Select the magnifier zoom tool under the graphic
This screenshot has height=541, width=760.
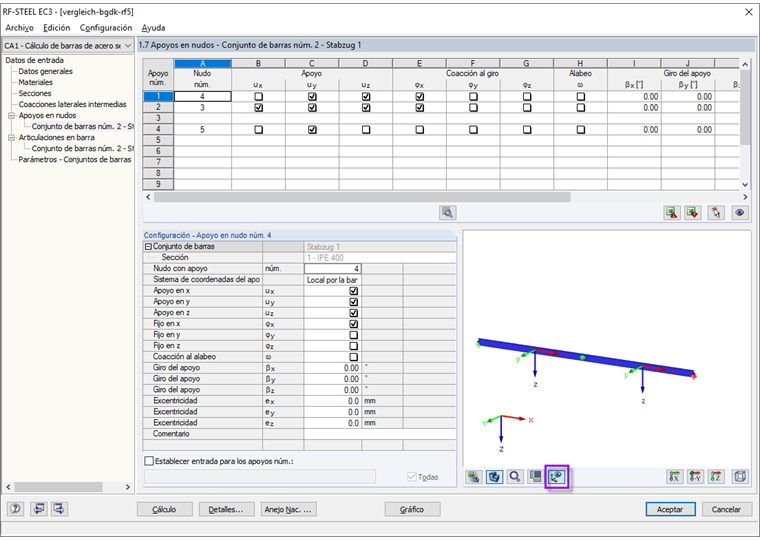click(x=515, y=477)
